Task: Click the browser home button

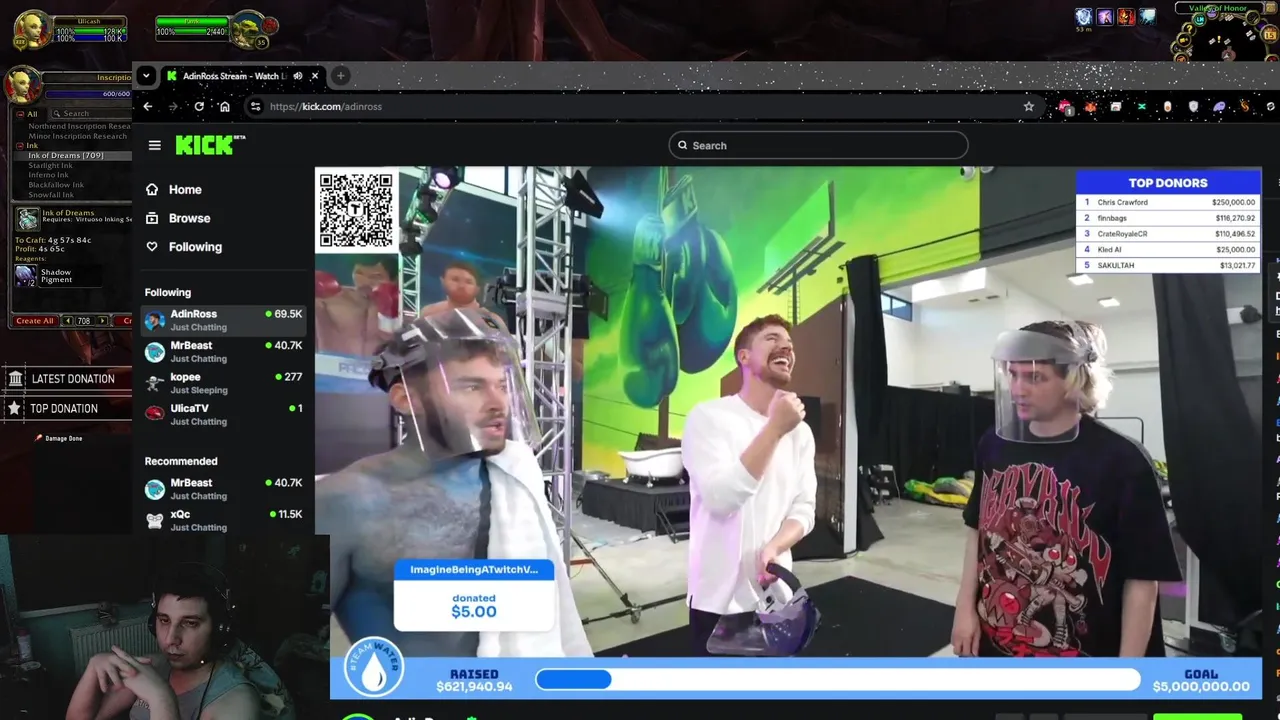Action: pos(224,106)
